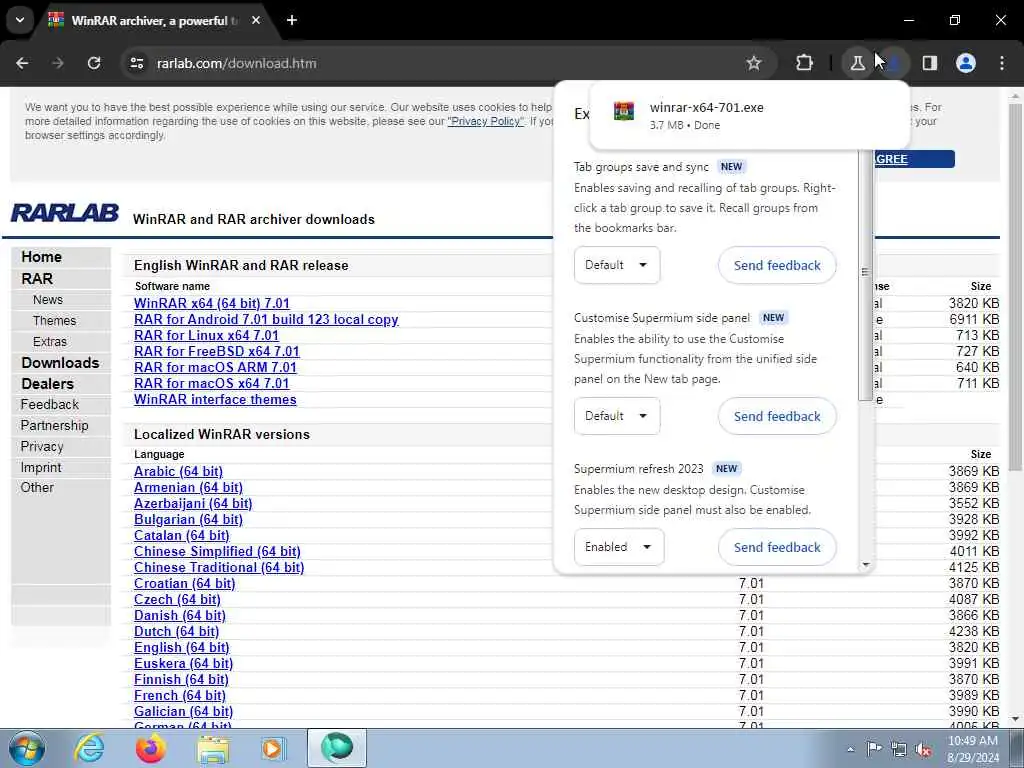Open the Privacy Policy link in cookie notice

click(485, 121)
